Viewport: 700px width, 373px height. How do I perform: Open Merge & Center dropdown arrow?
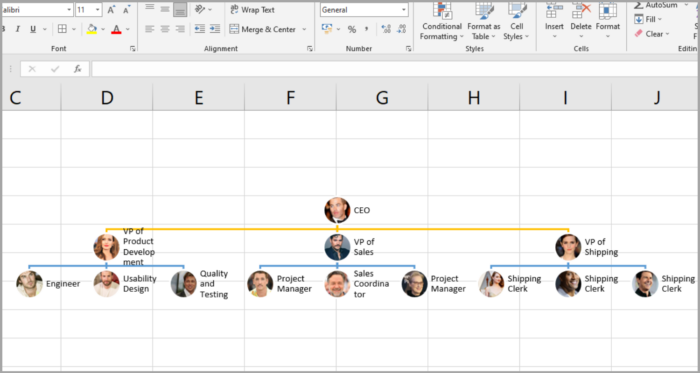click(304, 29)
